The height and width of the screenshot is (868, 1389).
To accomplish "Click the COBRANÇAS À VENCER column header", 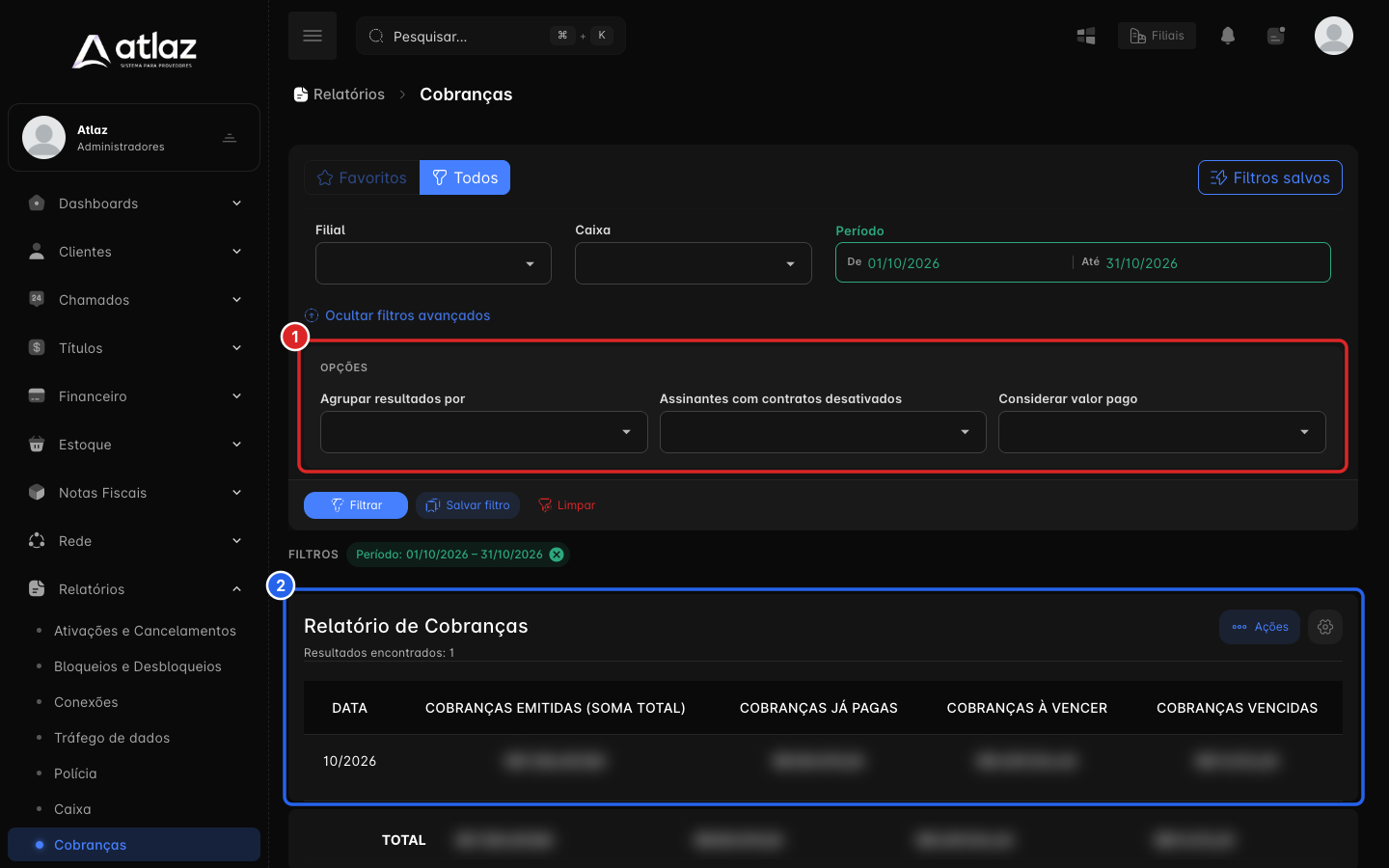I will (x=1027, y=708).
